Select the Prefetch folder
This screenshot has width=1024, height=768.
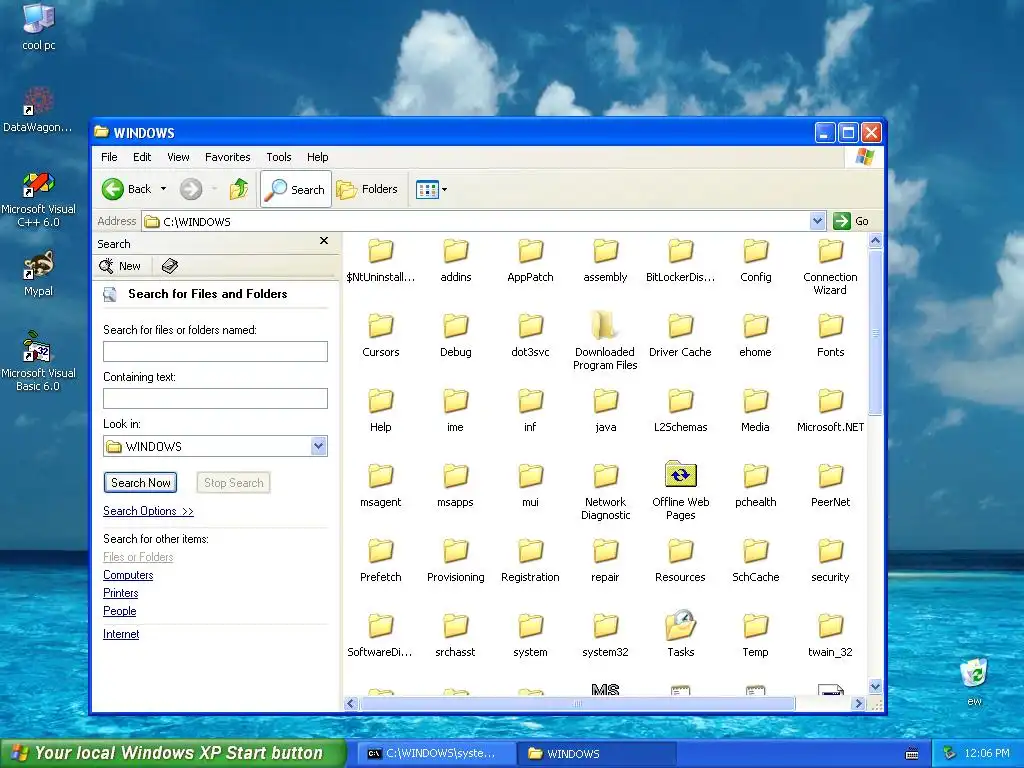[381, 561]
